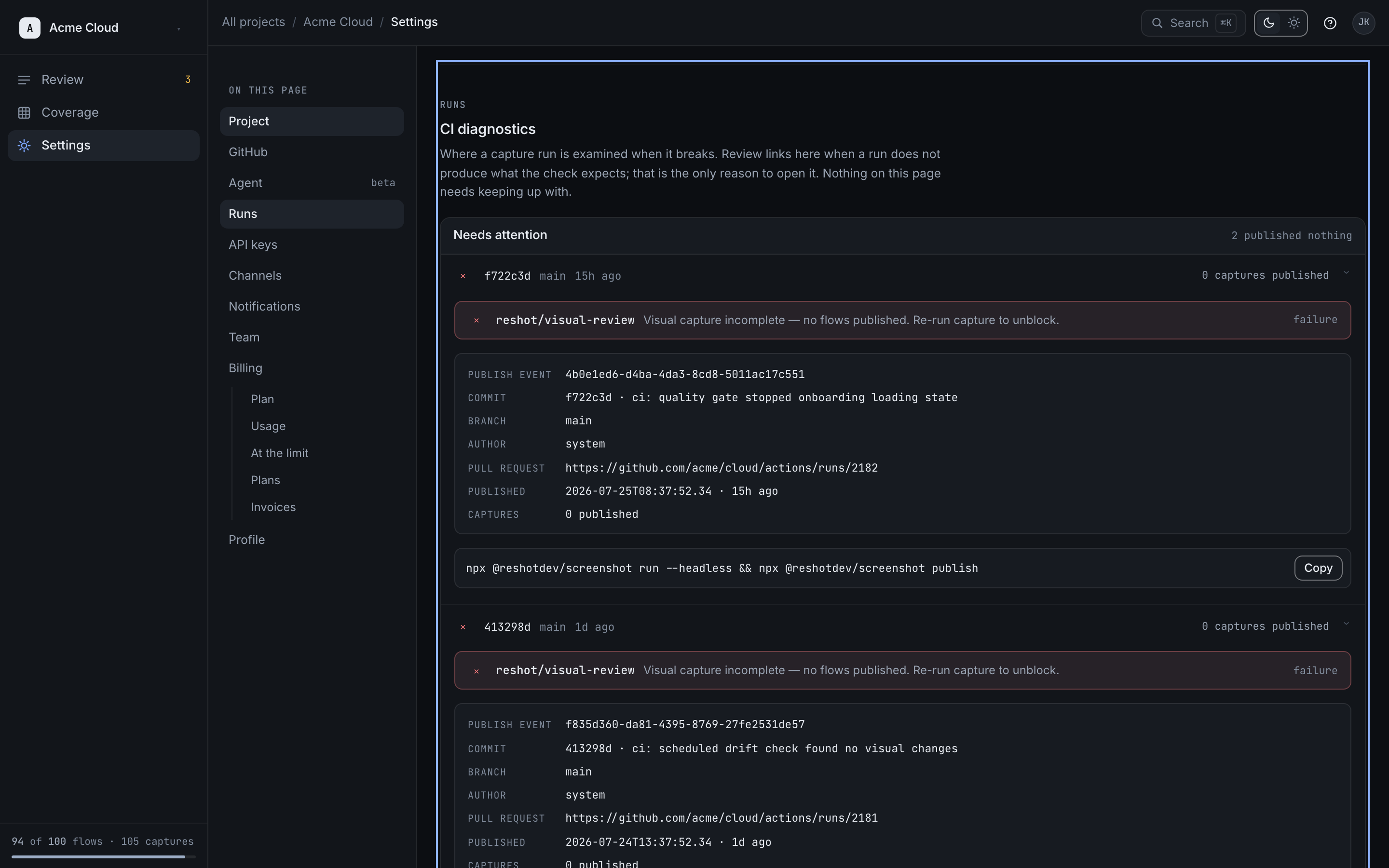Viewport: 1389px width, 868px height.
Task: Open the actions/runs/2181 GitHub link
Action: 722,818
